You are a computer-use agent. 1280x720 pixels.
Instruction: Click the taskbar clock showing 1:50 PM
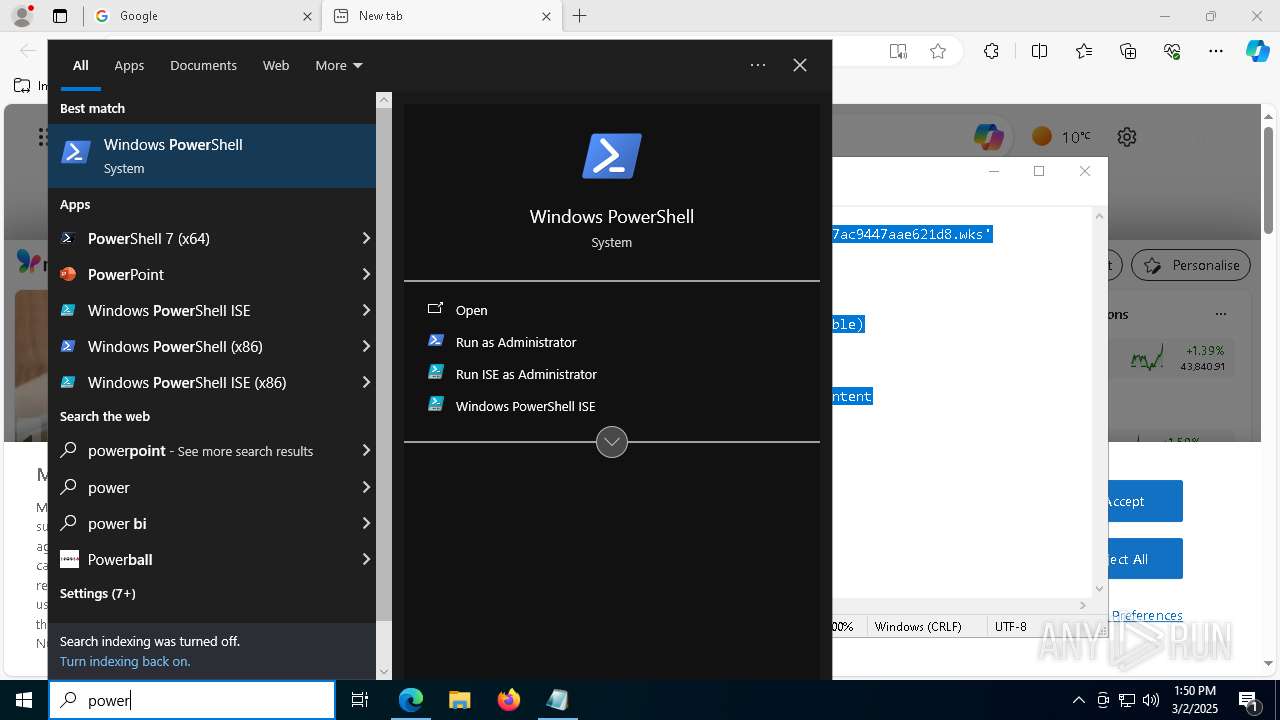tap(1194, 700)
